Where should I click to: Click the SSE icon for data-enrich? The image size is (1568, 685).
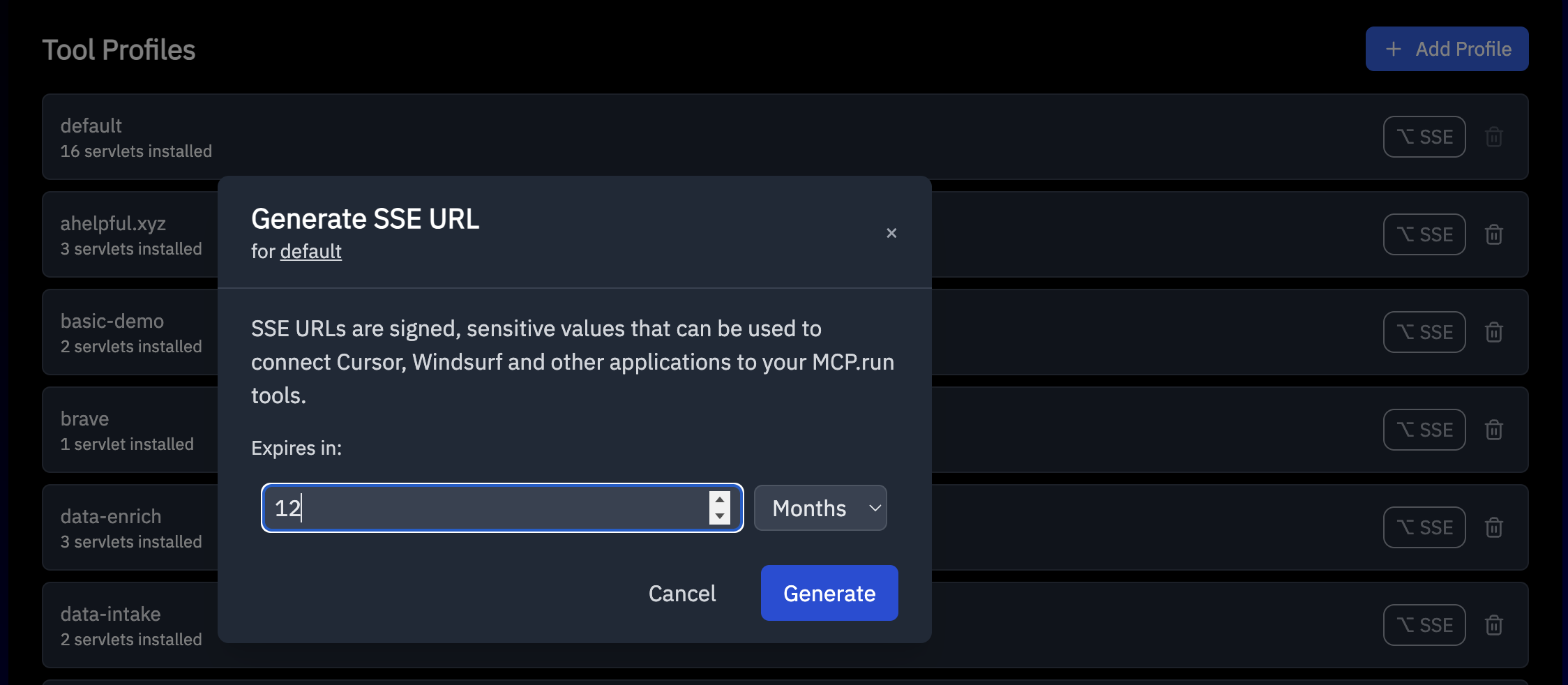[x=1424, y=527]
